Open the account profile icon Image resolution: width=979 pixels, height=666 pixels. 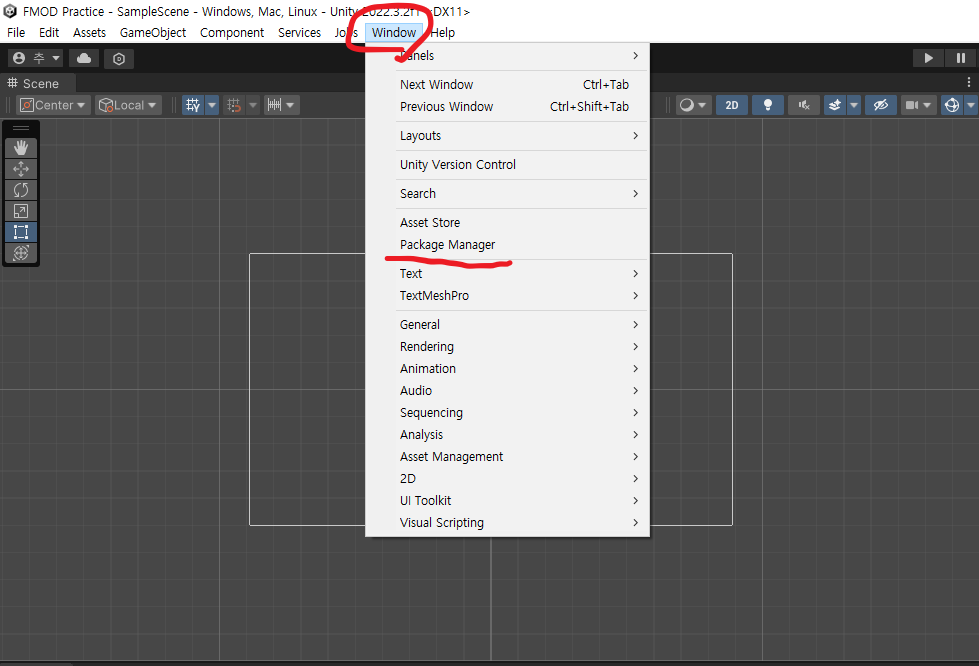click(19, 58)
